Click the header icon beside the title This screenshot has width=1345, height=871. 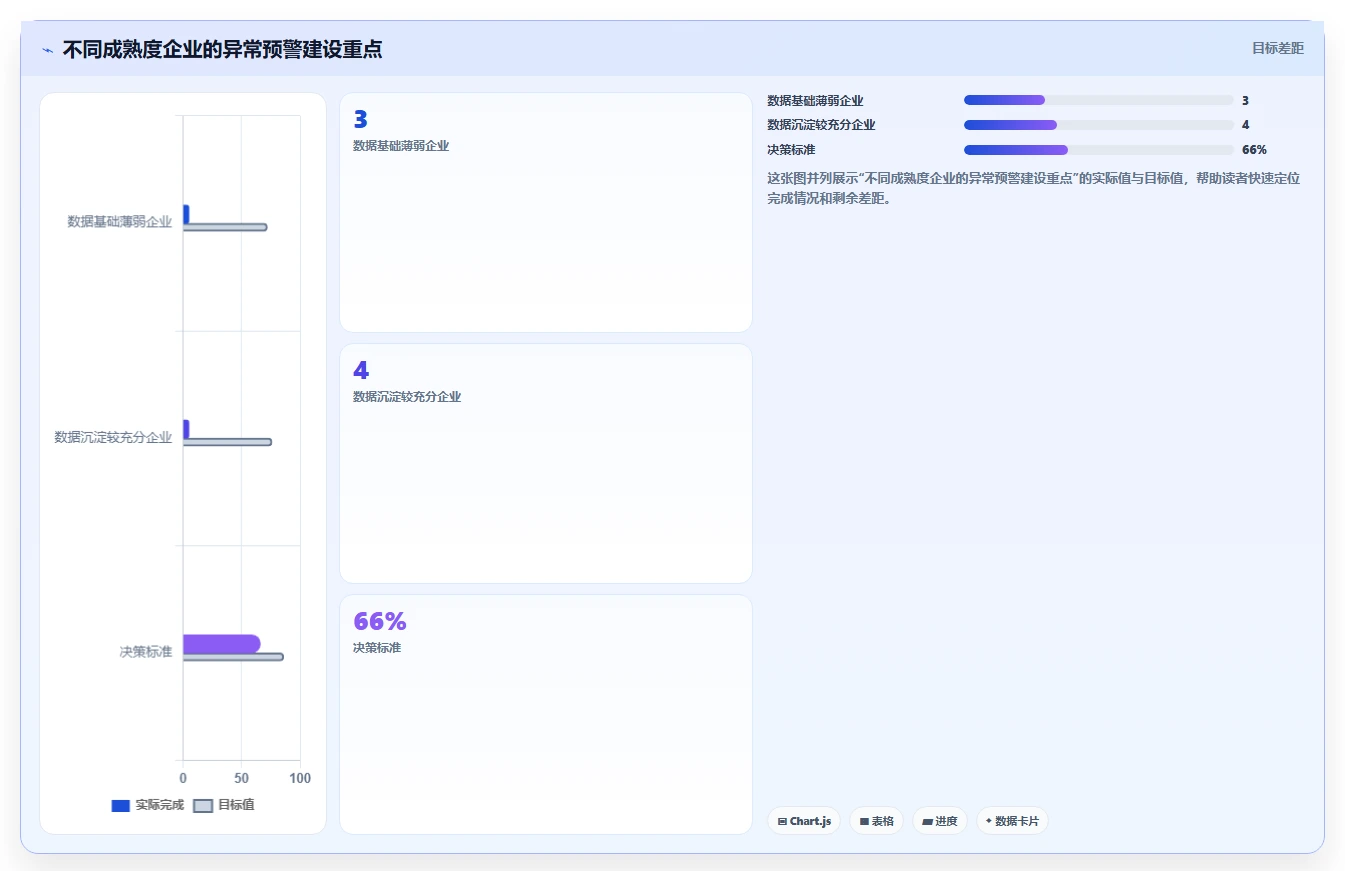pos(47,49)
